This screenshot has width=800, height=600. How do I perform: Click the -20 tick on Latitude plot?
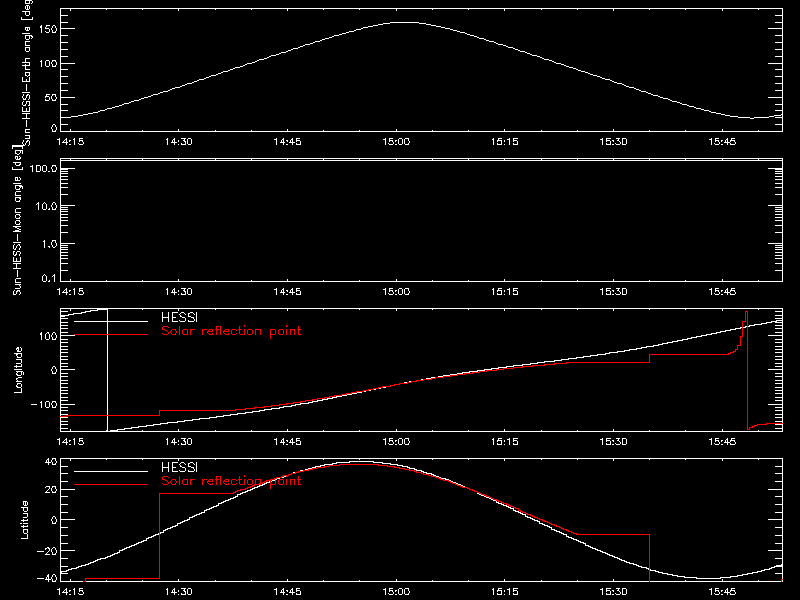click(47, 551)
